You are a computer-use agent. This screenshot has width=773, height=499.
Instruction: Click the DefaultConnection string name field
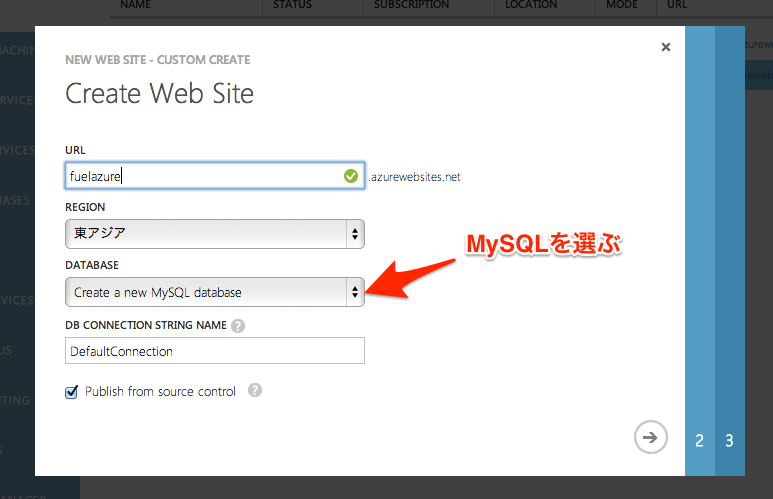tap(214, 351)
